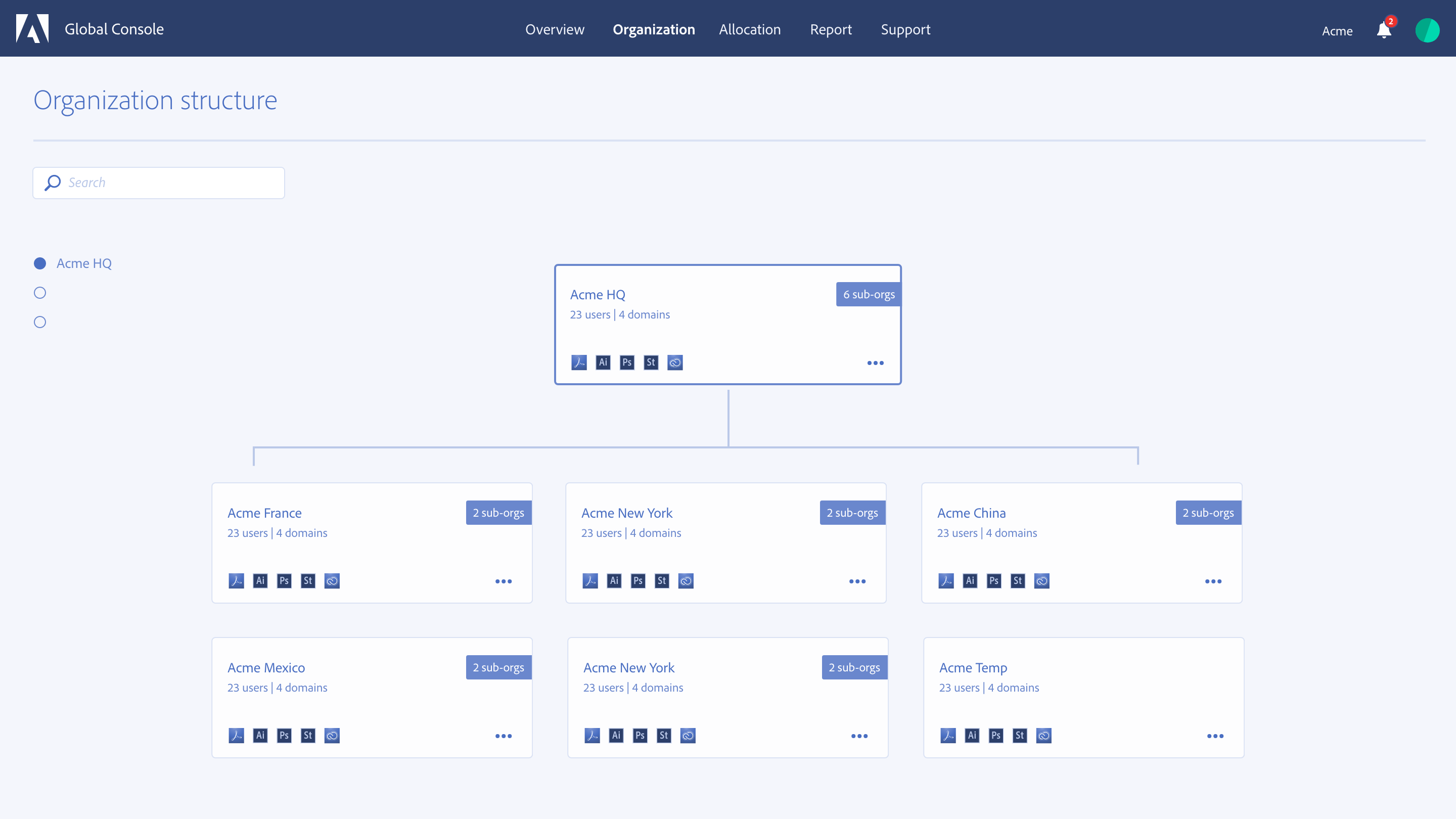Switch to the Allocation tab
Screen dimensions: 1456x819
pos(750,29)
